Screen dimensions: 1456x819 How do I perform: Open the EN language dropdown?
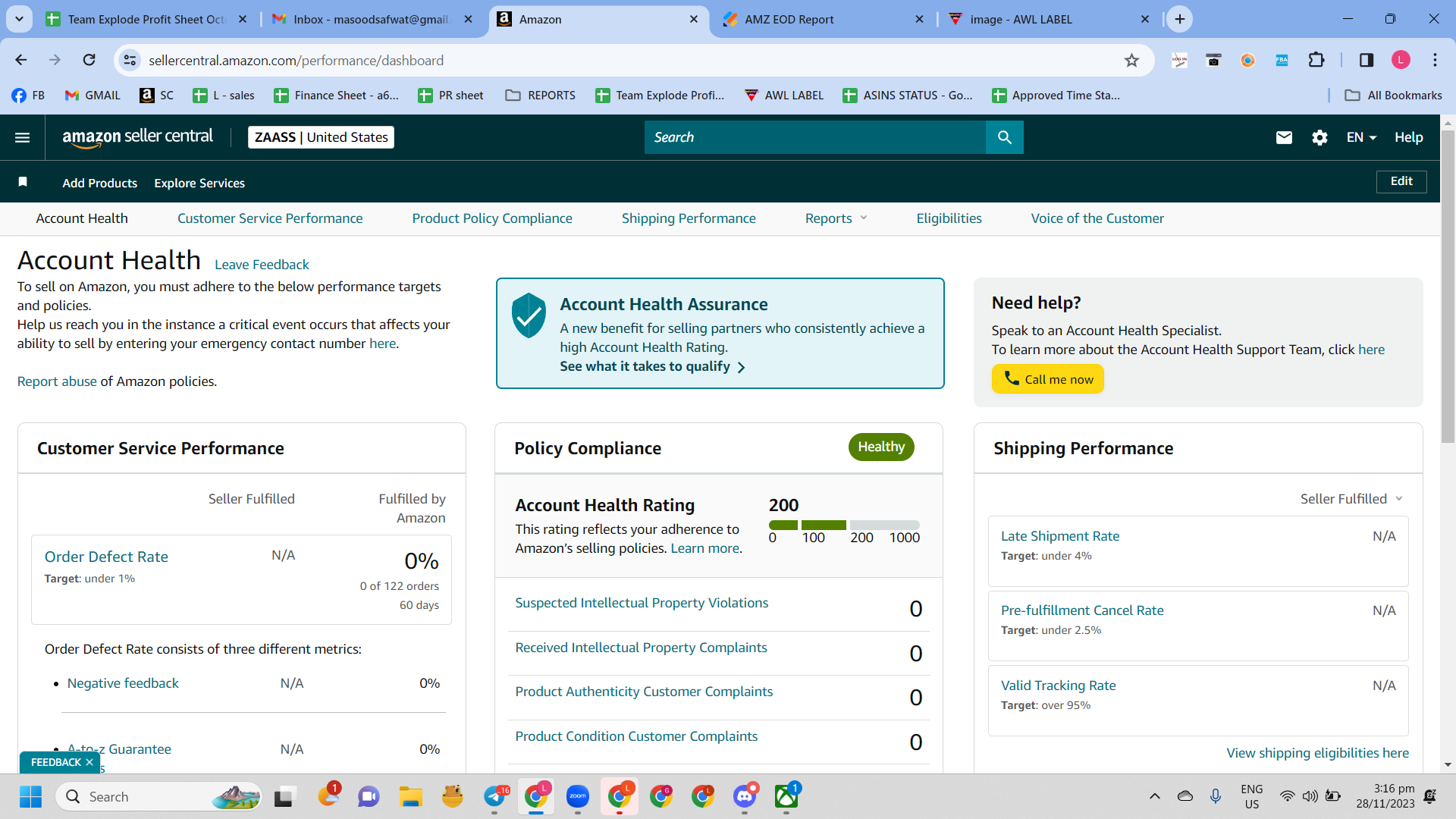pyautogui.click(x=1361, y=137)
